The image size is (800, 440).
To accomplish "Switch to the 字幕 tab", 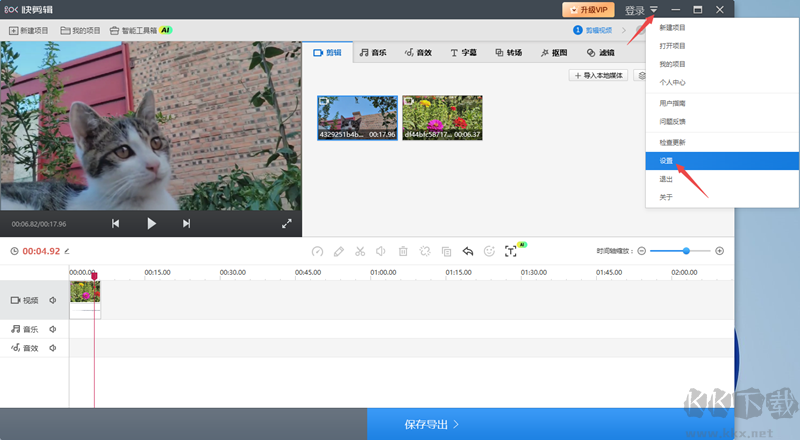I will [462, 52].
